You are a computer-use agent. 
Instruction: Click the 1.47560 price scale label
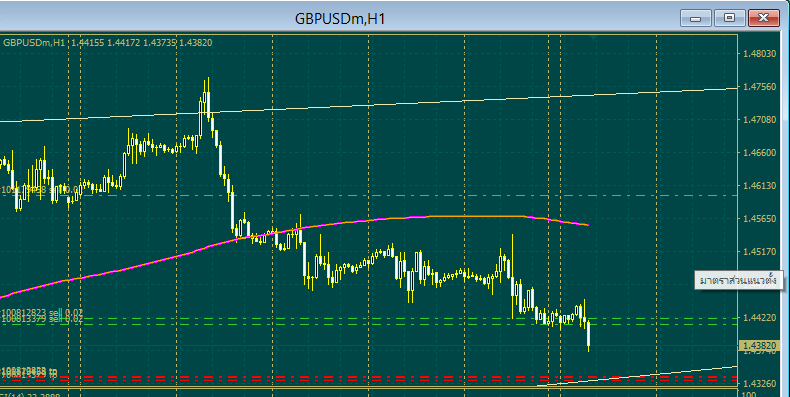[760, 87]
